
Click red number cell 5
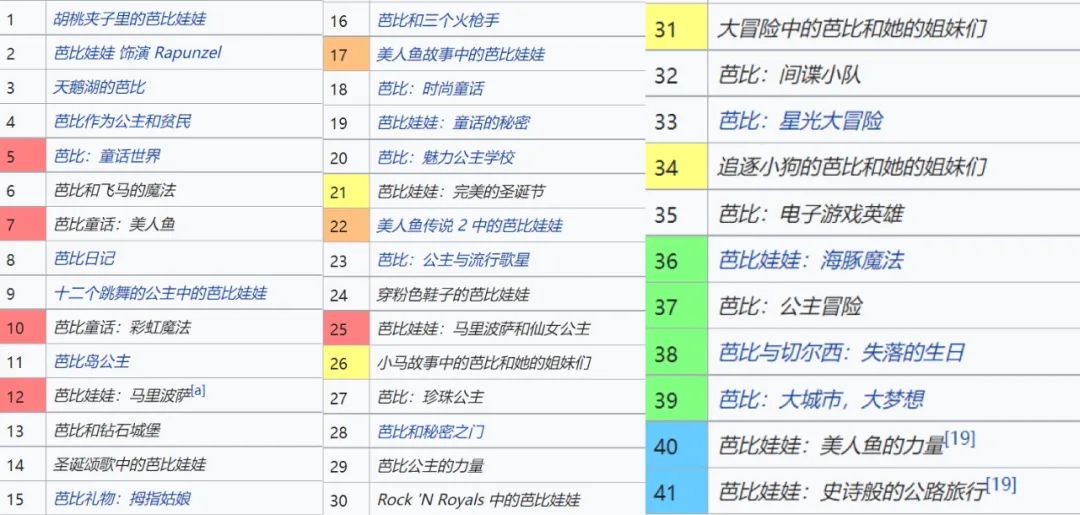coord(23,156)
